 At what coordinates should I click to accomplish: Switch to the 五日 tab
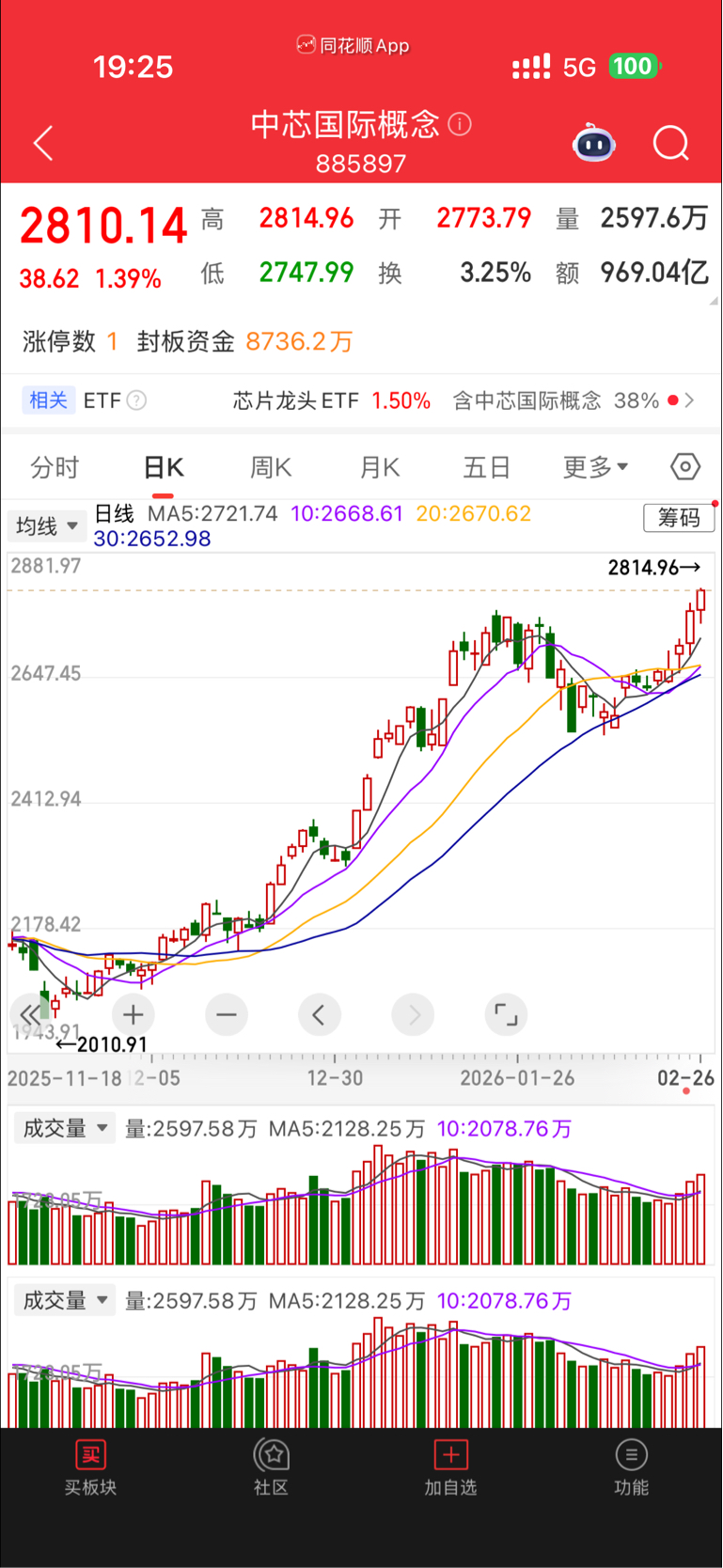coord(486,467)
